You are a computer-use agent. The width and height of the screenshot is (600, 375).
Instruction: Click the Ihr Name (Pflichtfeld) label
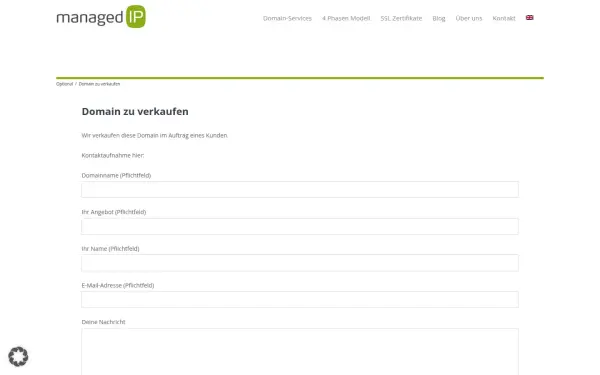tap(110, 249)
